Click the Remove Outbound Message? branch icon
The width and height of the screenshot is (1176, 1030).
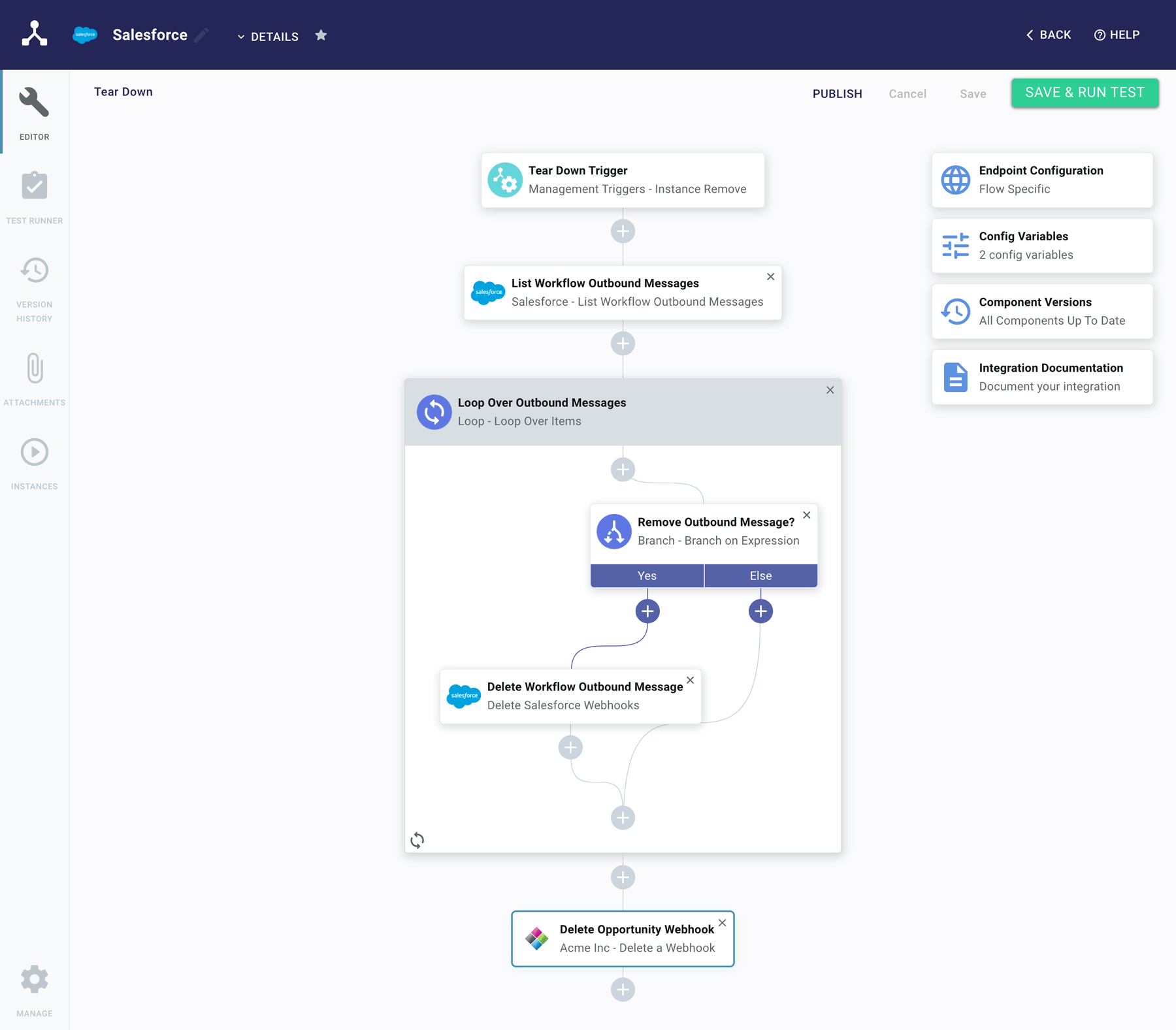[x=614, y=532]
